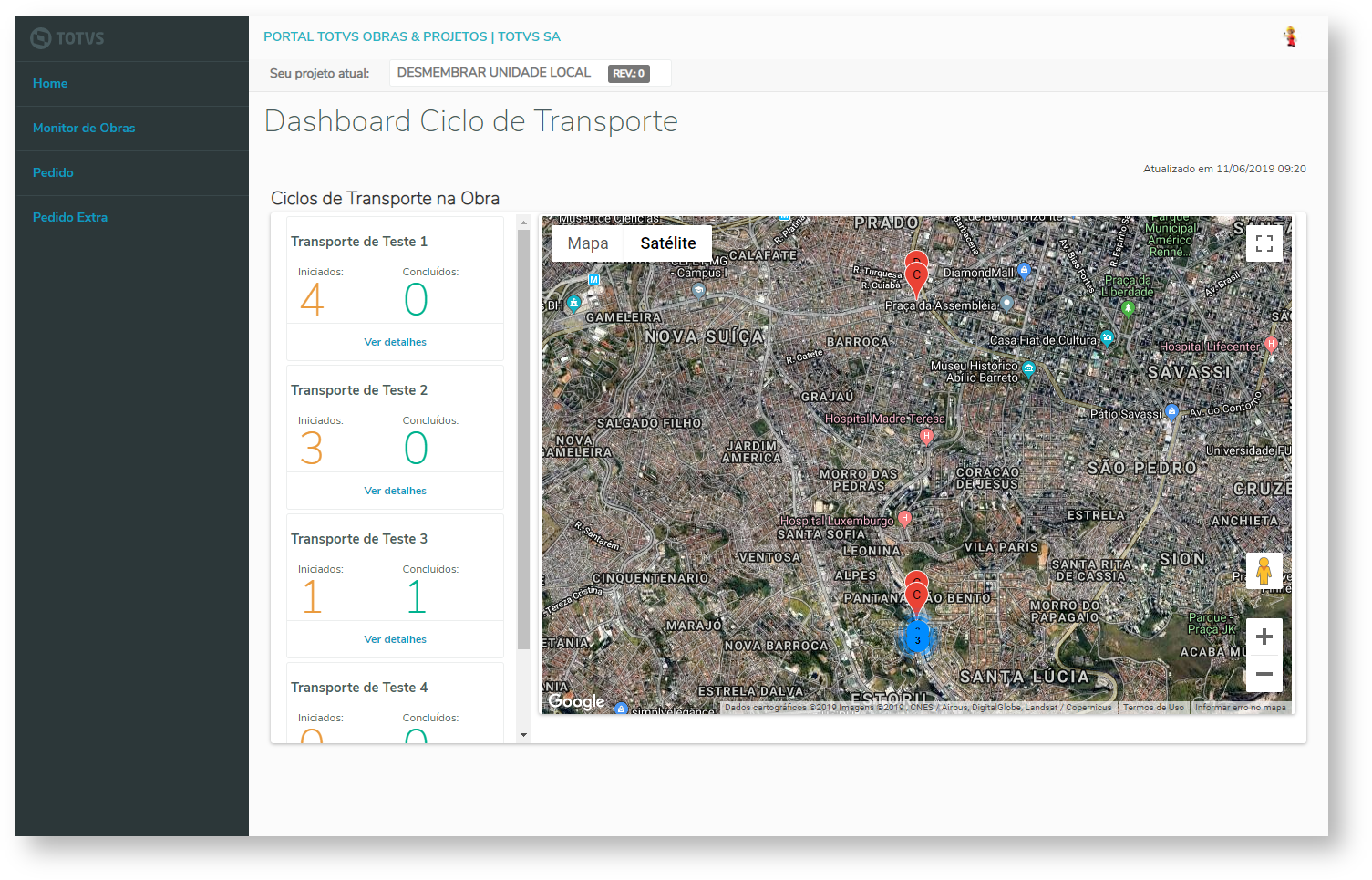
Task: Select the Transporte de Teste 2 card title
Action: coord(359,390)
